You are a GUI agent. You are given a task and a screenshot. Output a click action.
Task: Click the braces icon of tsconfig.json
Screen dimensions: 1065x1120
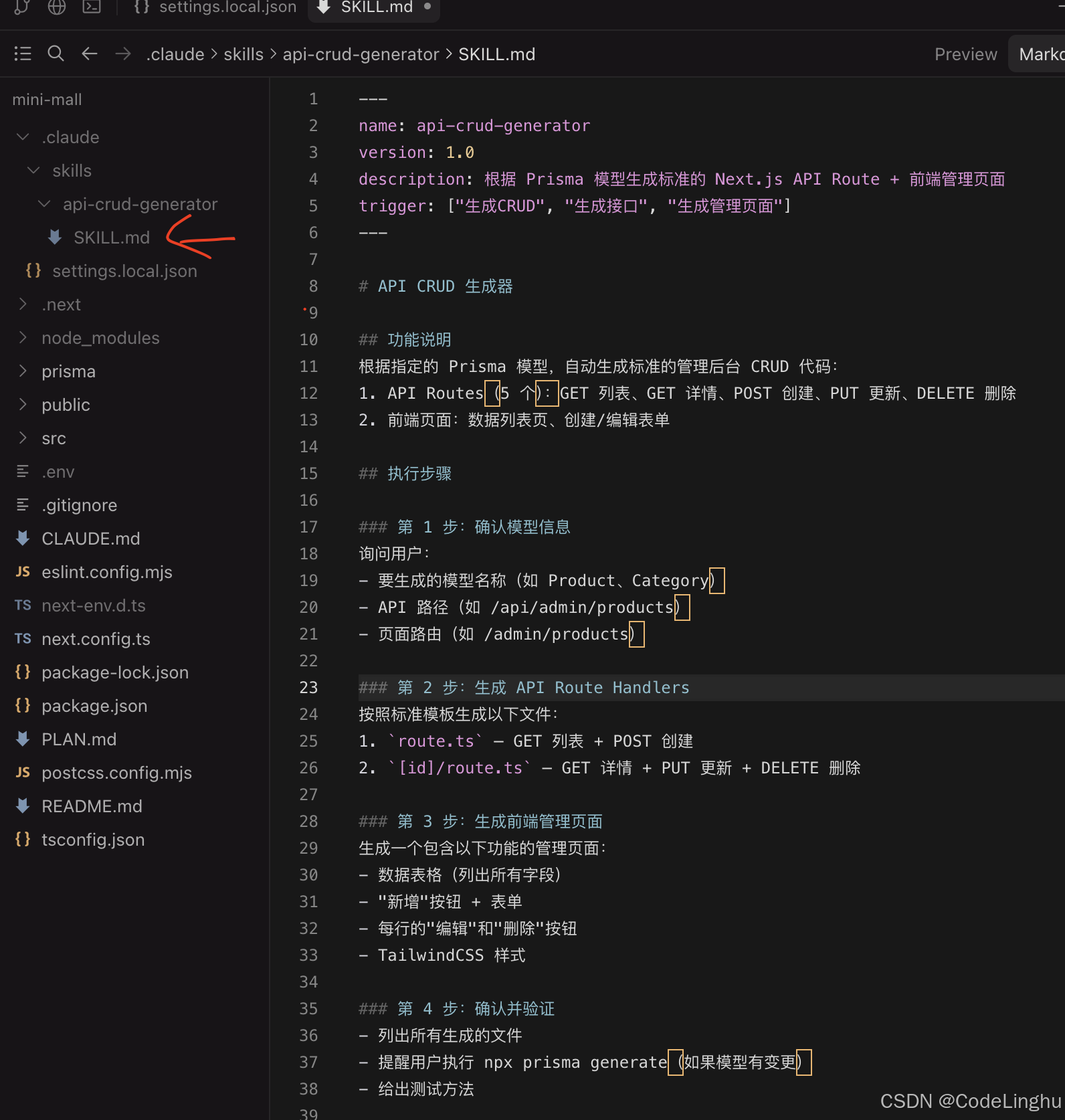pyautogui.click(x=23, y=839)
